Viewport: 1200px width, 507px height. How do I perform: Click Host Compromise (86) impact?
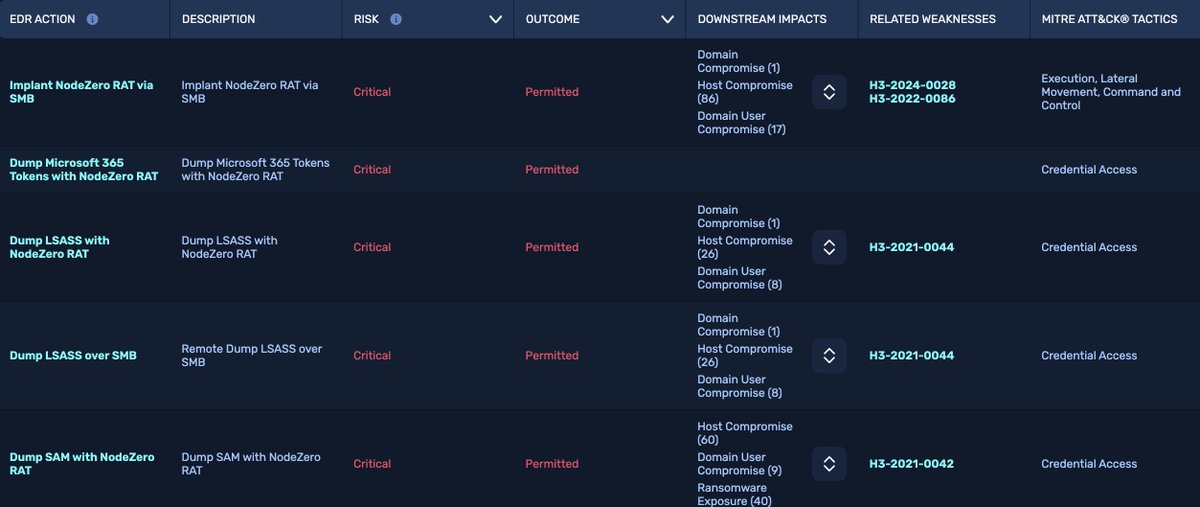(x=745, y=92)
